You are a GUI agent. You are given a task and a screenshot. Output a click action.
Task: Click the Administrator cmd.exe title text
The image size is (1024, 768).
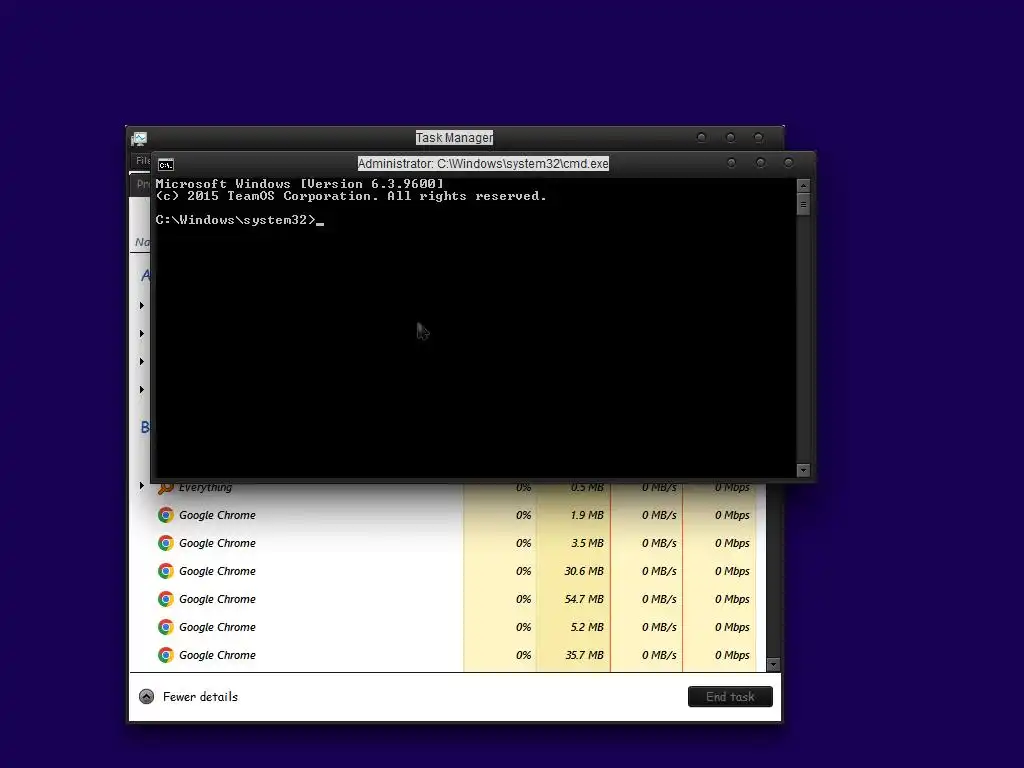coord(483,164)
